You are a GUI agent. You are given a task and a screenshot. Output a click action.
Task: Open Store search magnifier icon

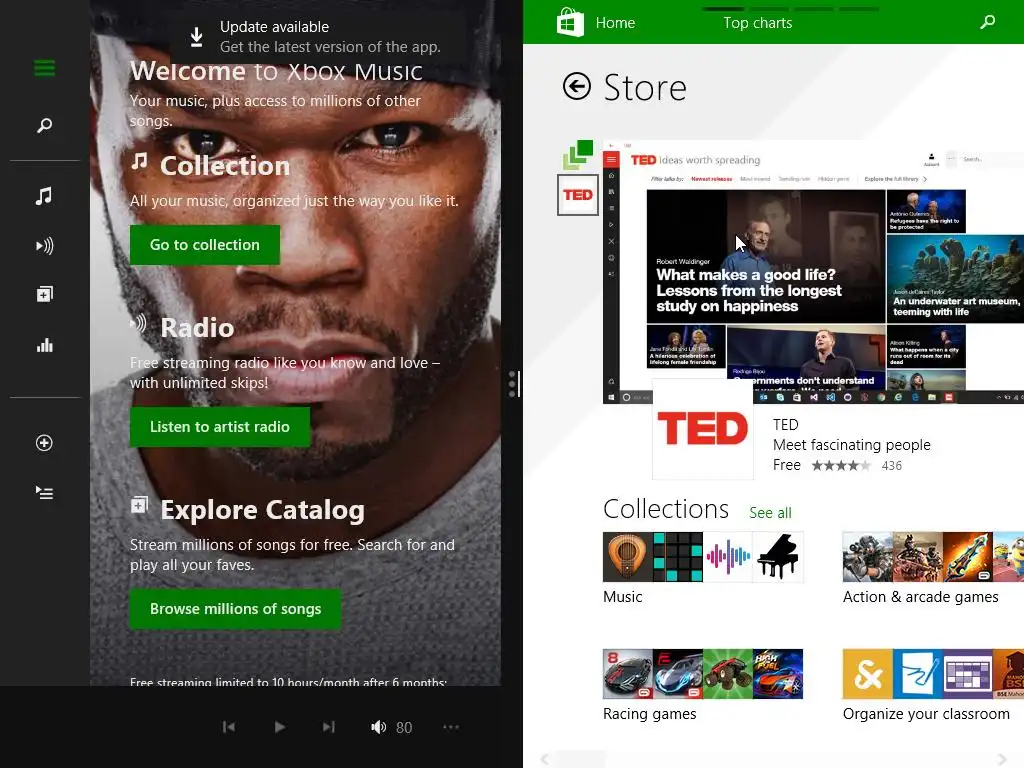[987, 22]
